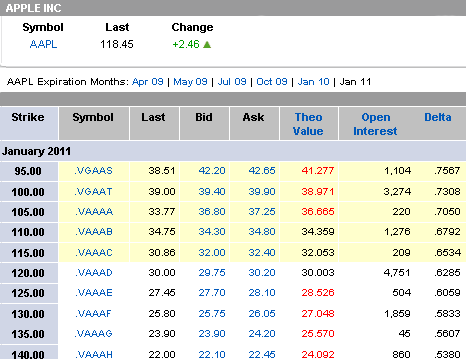Click the AAPL last price 118.45
The width and height of the screenshot is (466, 364).
[117, 44]
